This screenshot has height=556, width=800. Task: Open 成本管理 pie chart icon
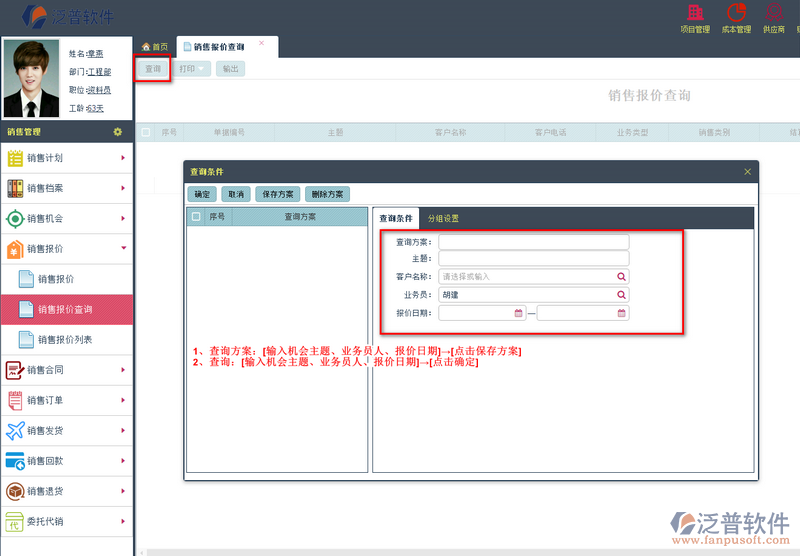(736, 12)
